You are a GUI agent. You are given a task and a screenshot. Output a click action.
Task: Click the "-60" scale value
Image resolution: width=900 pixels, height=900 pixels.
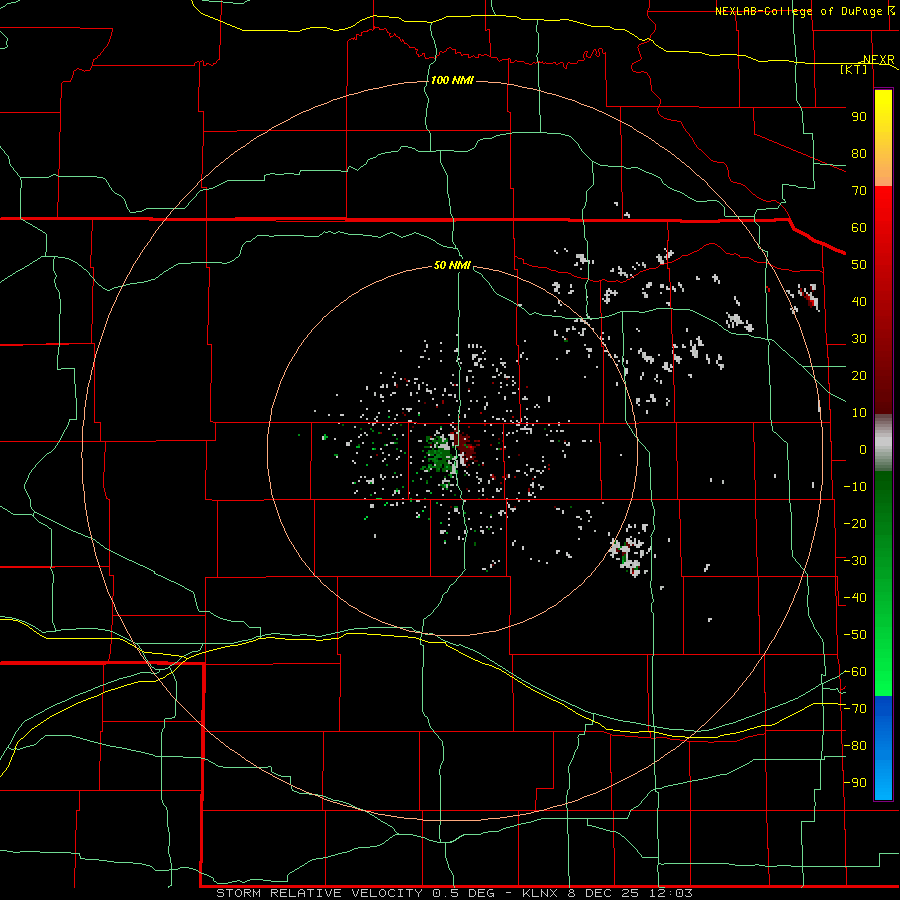(x=855, y=672)
